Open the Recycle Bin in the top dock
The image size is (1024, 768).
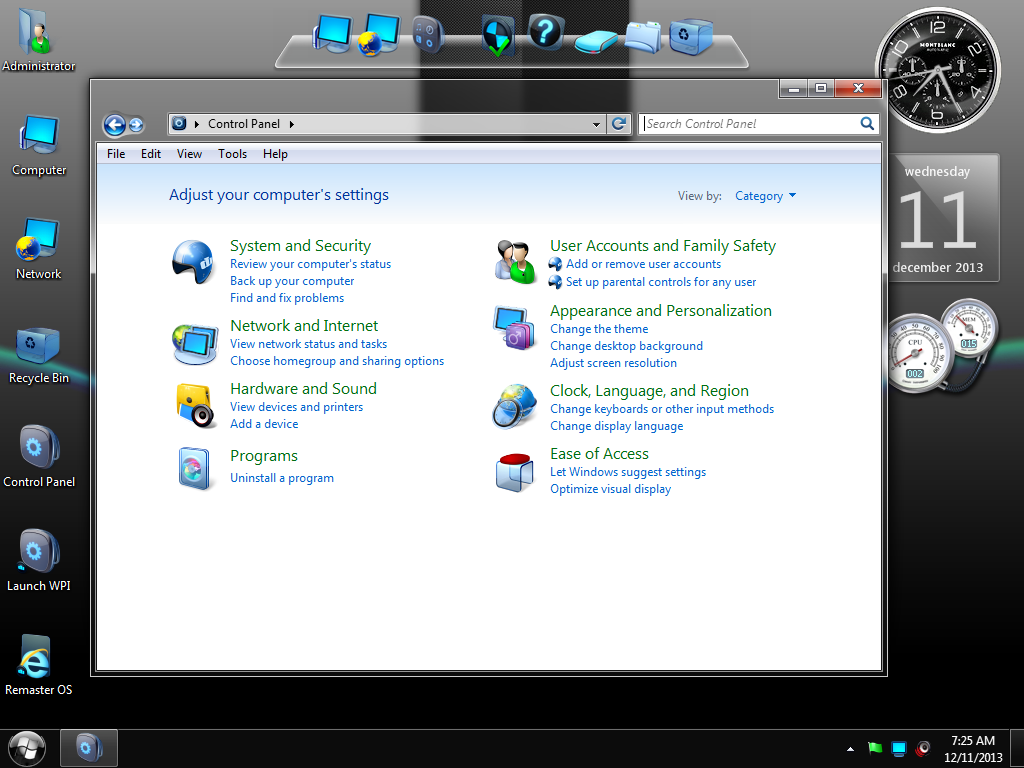(x=692, y=36)
